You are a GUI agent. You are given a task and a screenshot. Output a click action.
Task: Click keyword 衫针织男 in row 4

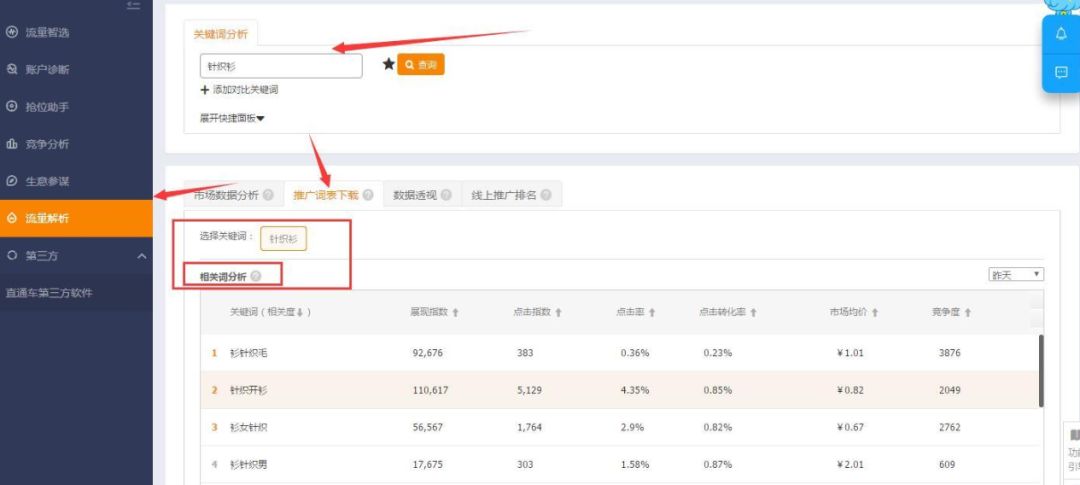[248, 464]
